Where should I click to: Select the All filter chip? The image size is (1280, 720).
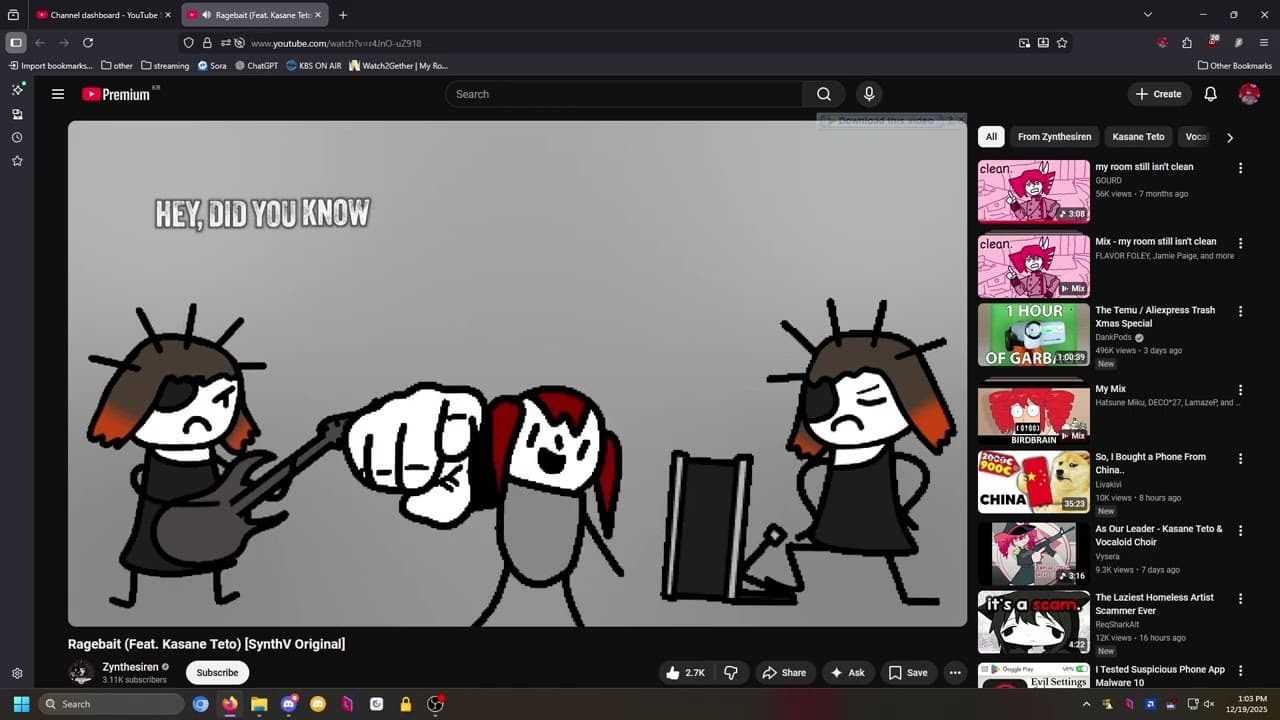pos(991,137)
